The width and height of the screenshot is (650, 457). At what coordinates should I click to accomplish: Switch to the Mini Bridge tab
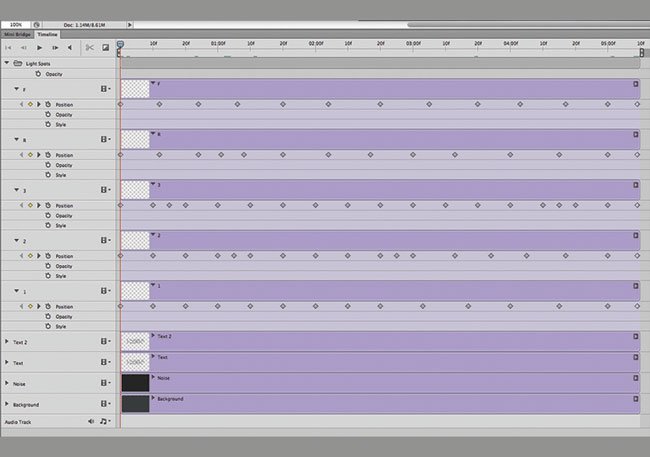pos(17,34)
